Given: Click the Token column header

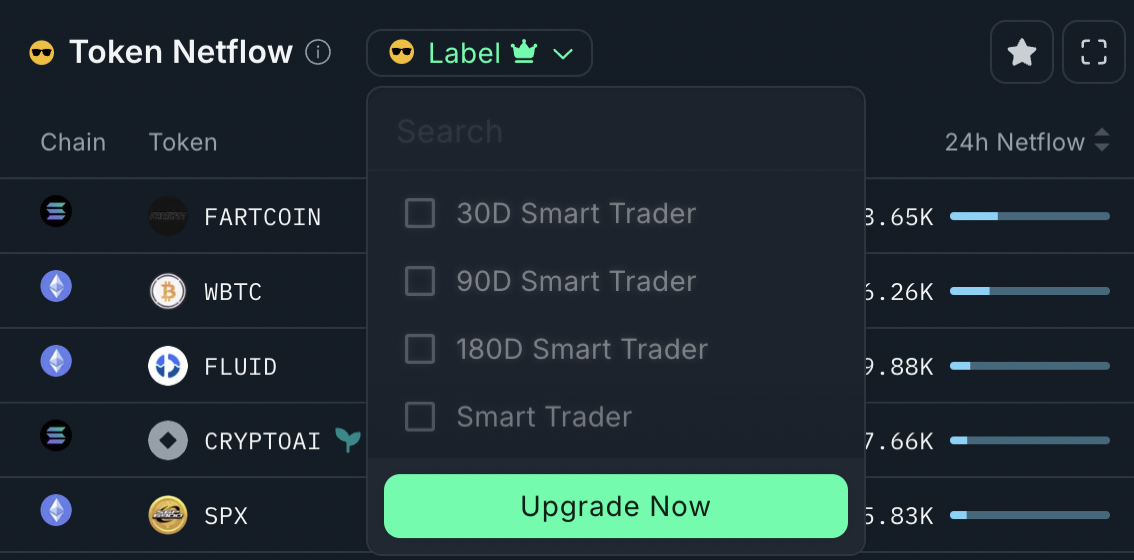Looking at the screenshot, I should [x=183, y=142].
